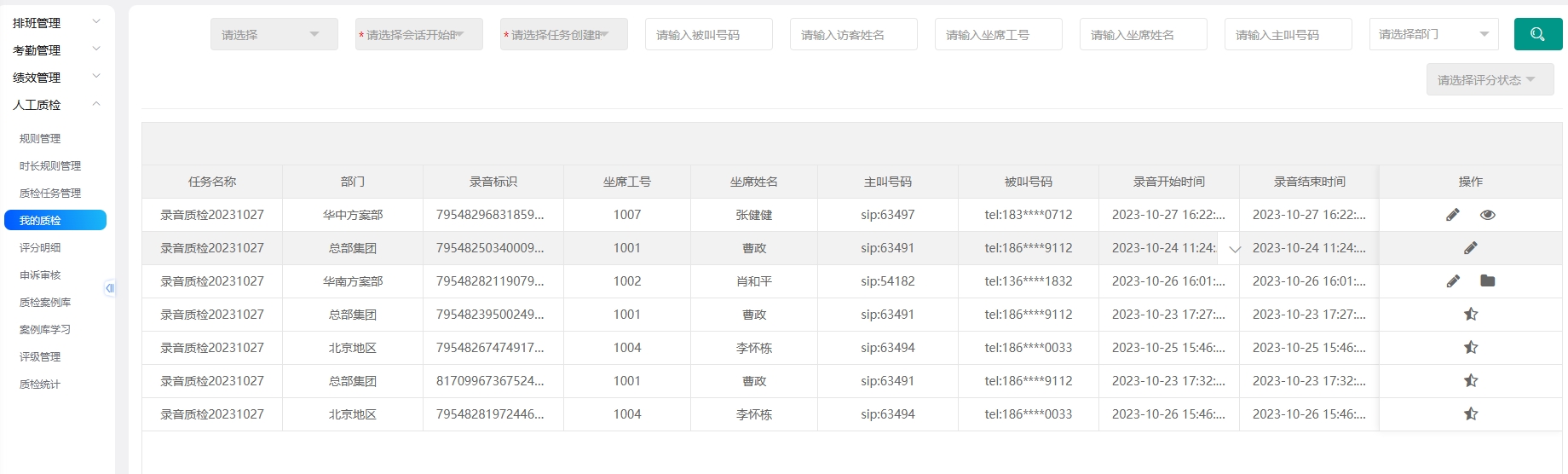This screenshot has height=474, width=1568.
Task: Click the green search button
Action: (1537, 35)
